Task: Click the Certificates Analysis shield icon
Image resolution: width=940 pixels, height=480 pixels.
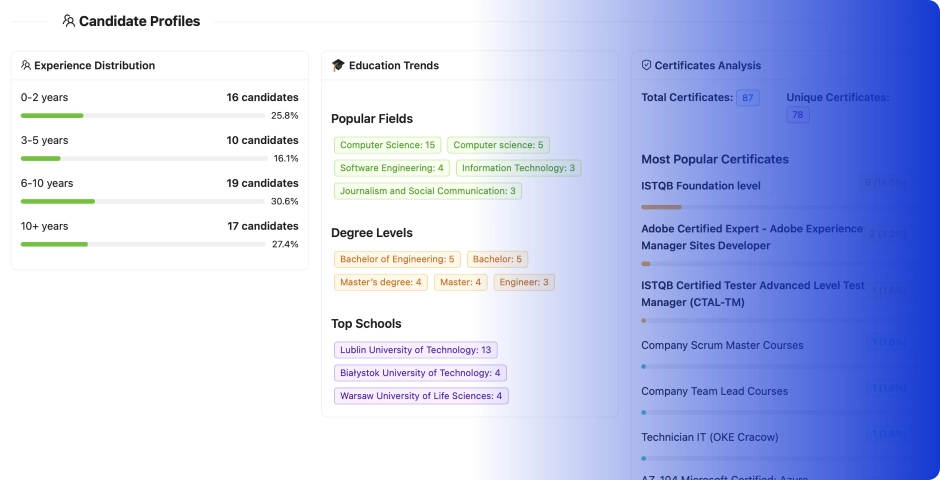Action: 646,66
